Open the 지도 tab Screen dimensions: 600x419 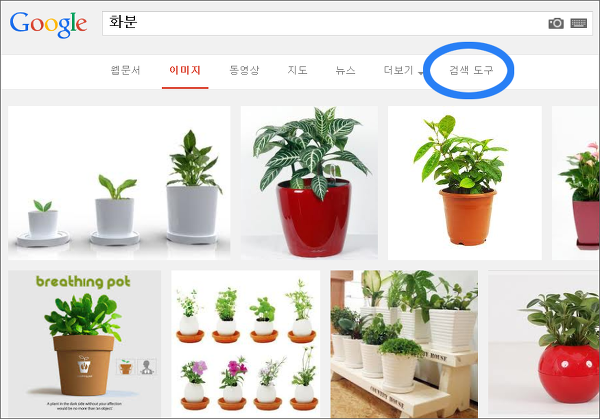pyautogui.click(x=298, y=70)
